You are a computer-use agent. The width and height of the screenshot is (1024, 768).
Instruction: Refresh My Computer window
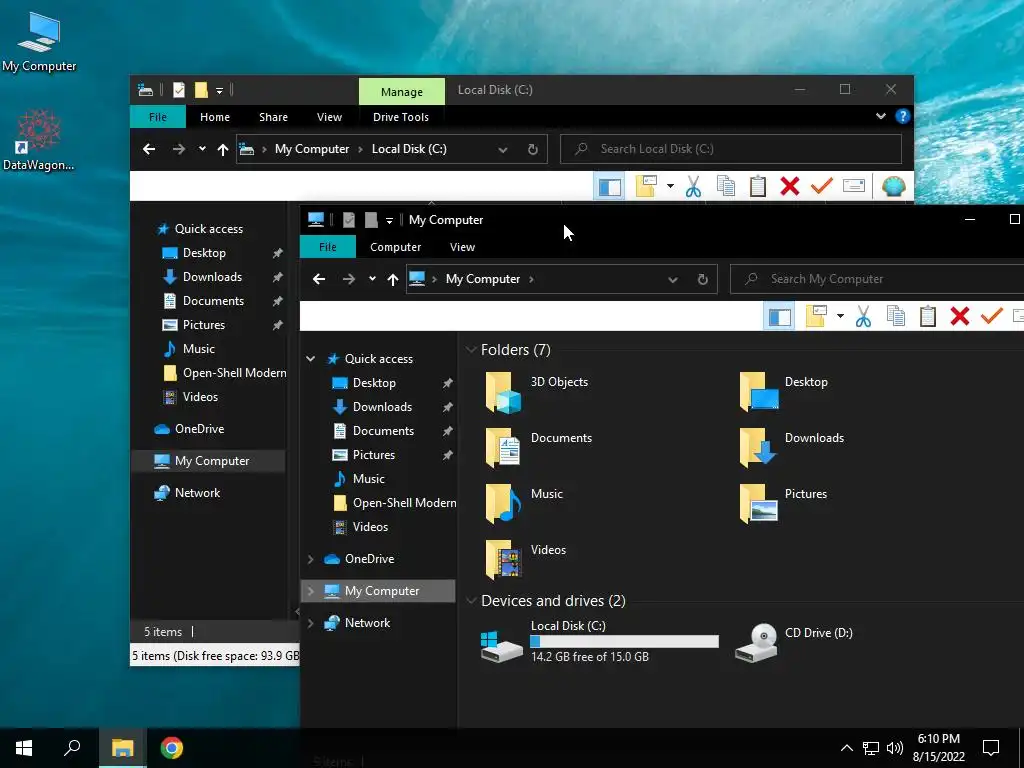(x=703, y=280)
